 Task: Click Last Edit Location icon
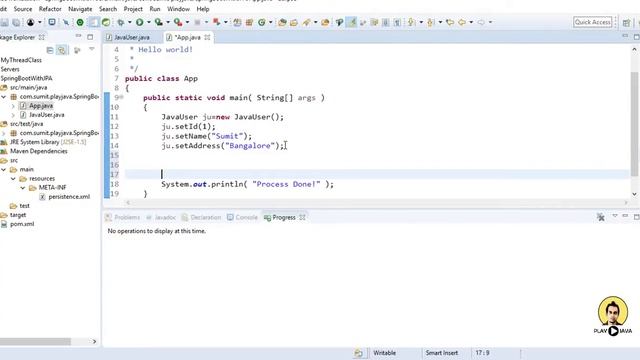click(x=450, y=22)
